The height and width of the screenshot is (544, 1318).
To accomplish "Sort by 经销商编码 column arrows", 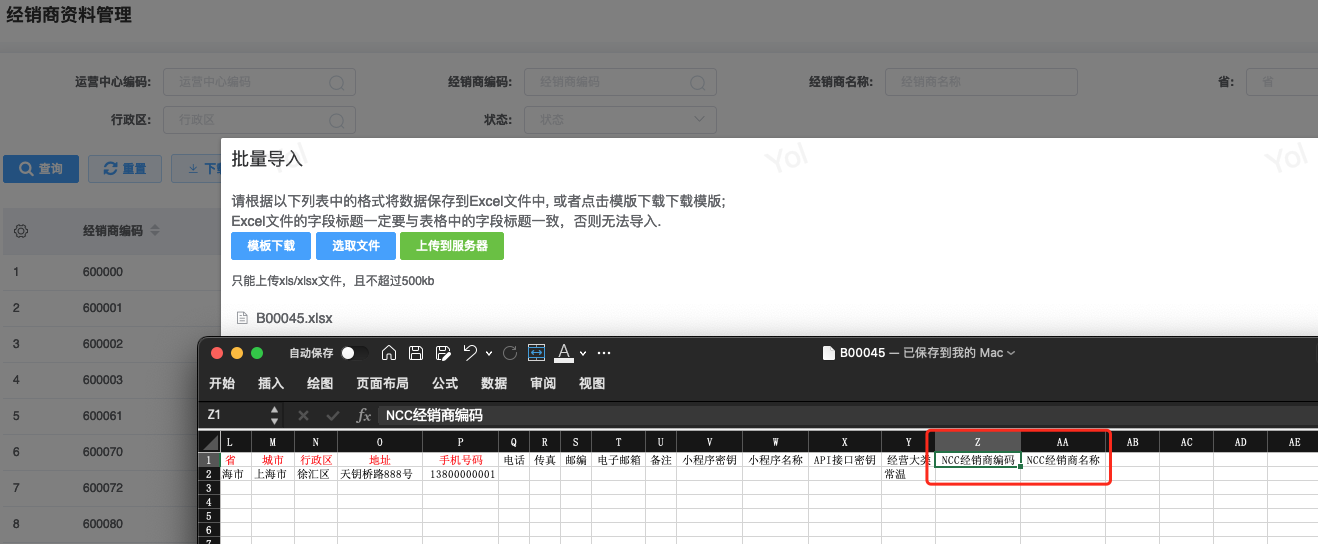I will pos(156,231).
